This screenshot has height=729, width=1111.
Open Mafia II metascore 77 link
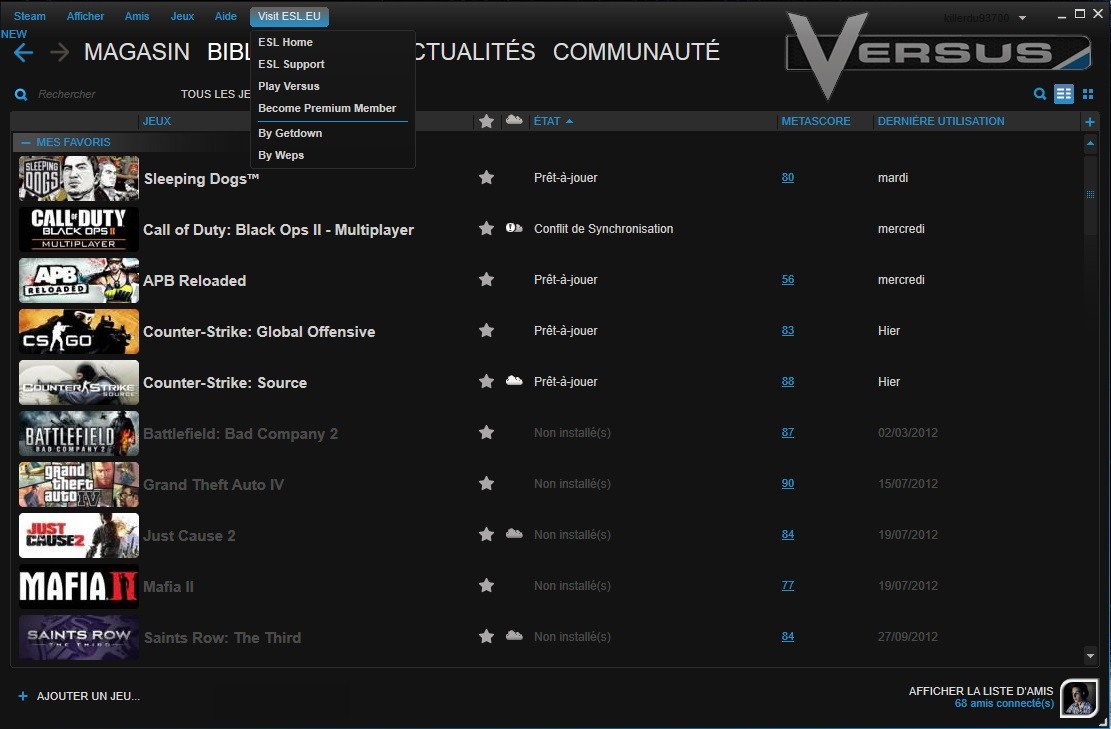click(x=788, y=585)
